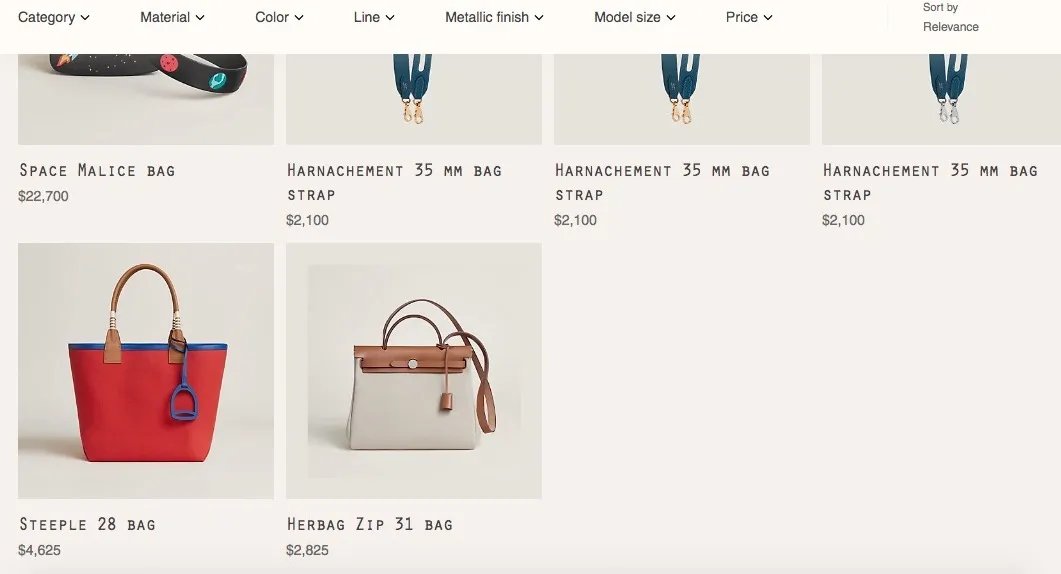Open the Line filter dropdown
The height and width of the screenshot is (574, 1061).
[x=374, y=18]
